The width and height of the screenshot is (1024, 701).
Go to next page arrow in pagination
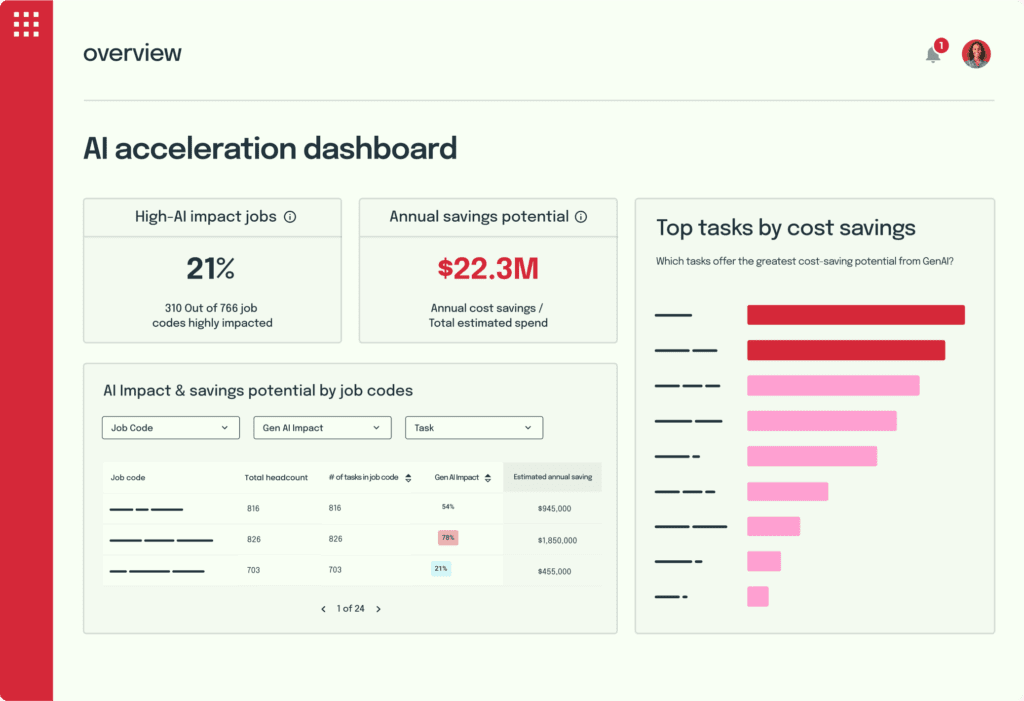(378, 608)
